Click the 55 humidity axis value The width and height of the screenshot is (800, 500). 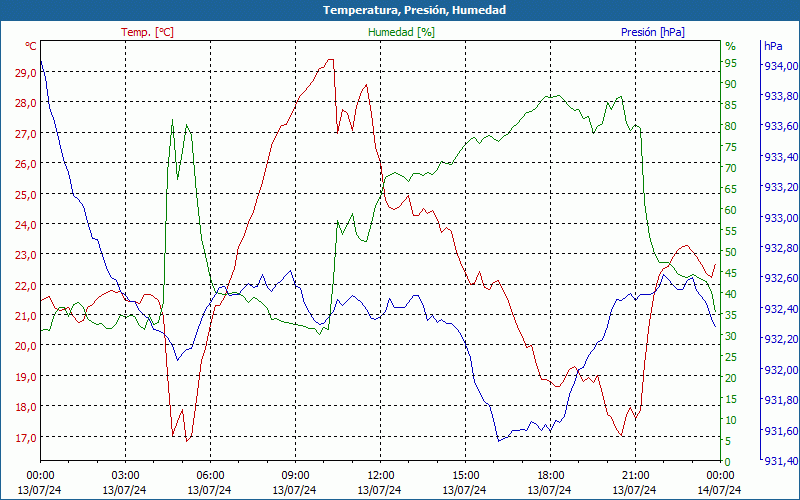point(731,231)
